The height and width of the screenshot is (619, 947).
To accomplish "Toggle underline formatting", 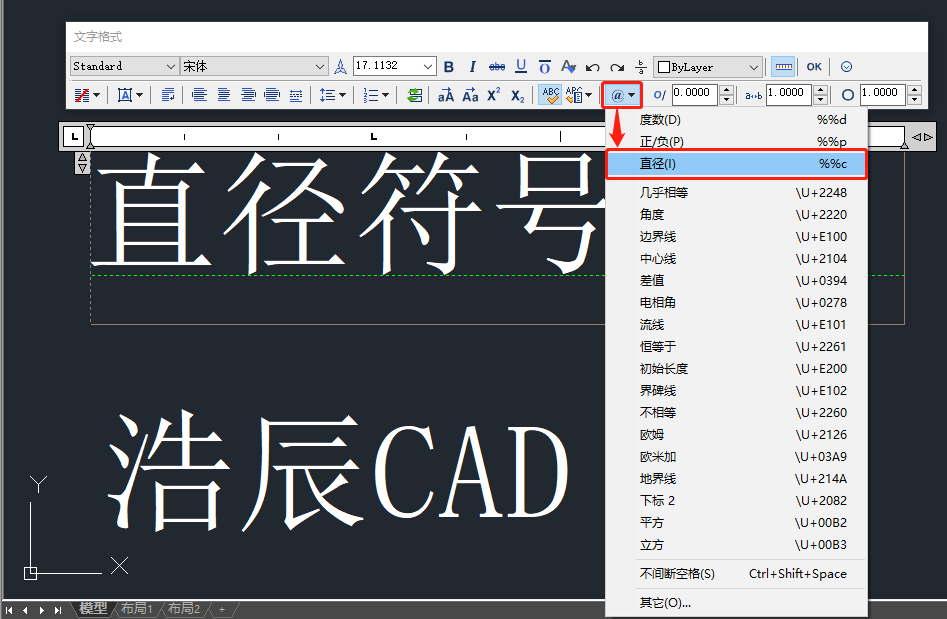I will (x=521, y=67).
